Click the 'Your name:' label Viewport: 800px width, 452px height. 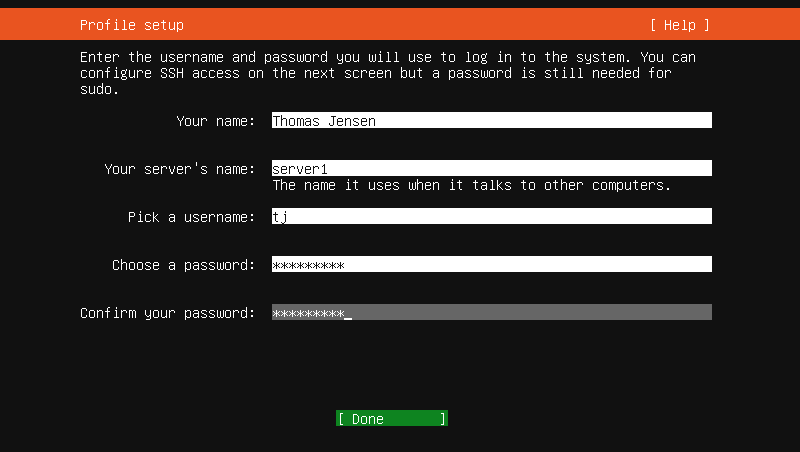click(216, 121)
